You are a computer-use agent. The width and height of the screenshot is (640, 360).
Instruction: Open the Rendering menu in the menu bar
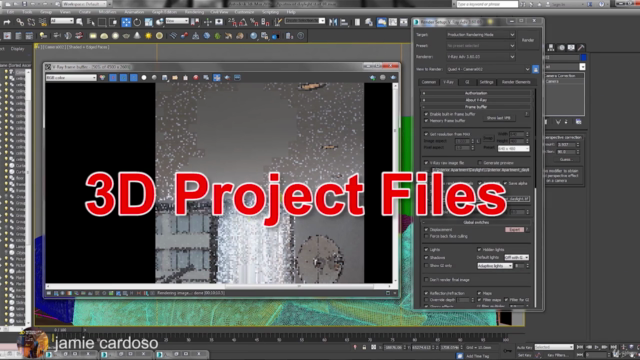click(194, 12)
